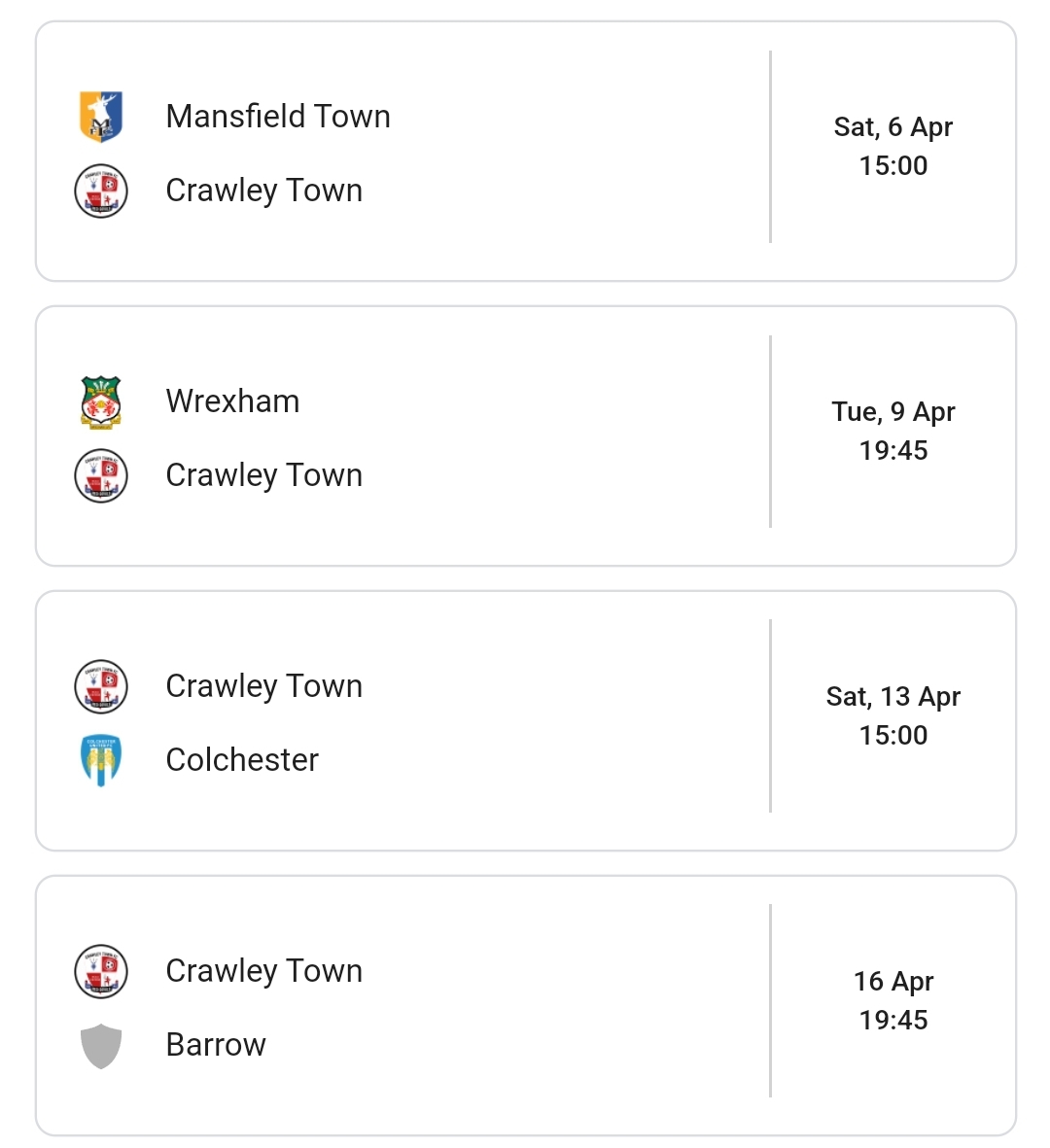The height and width of the screenshot is (1148, 1050).
Task: Click the Colchester club crest
Action: [101, 760]
